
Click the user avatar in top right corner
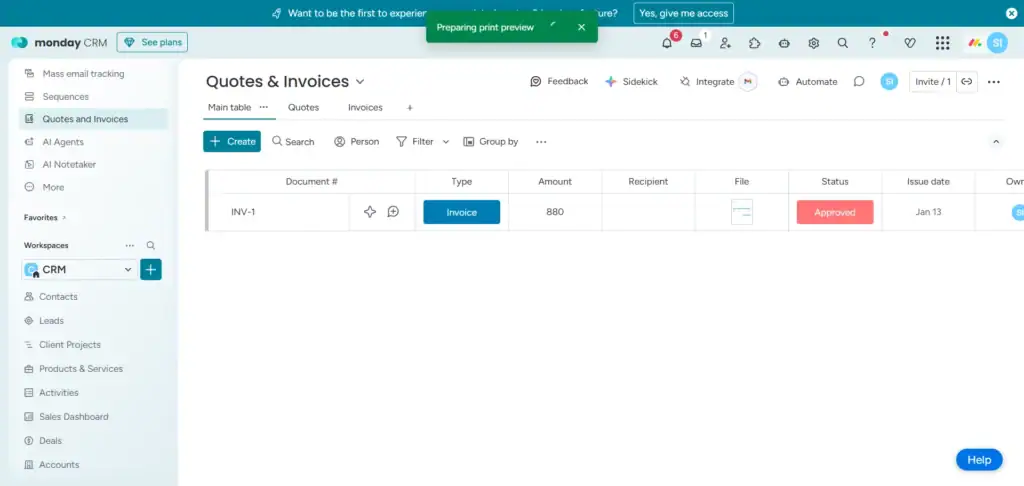(x=997, y=43)
